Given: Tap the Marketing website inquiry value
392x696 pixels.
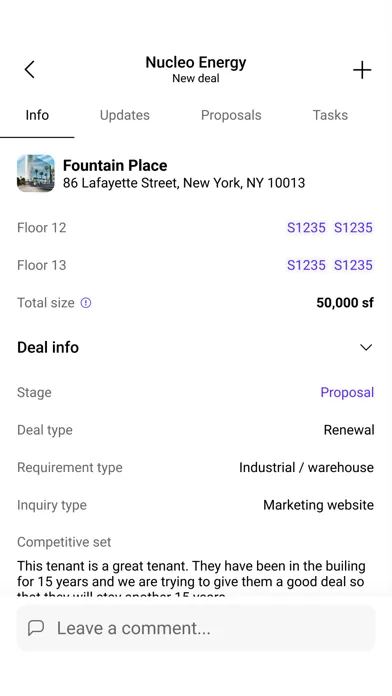Looking at the screenshot, I should (318, 505).
